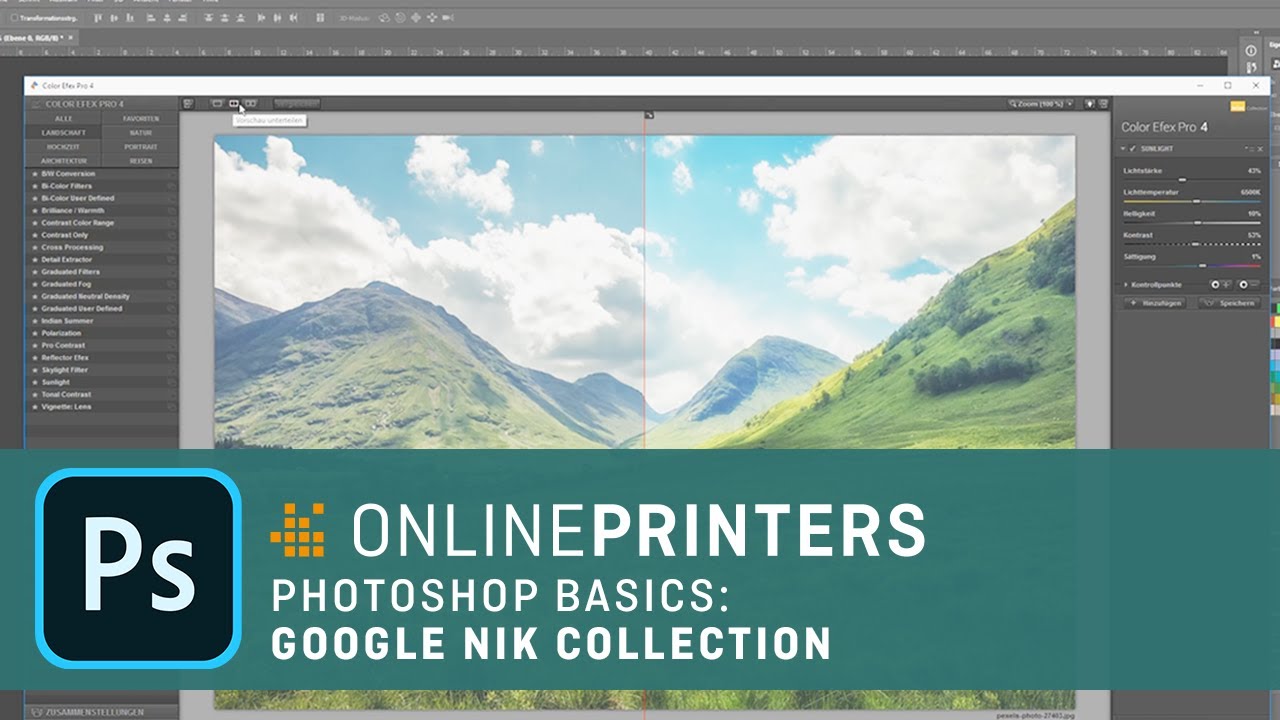Click the 3D roll icon in options bar
This screenshot has height=720, width=1280.
[x=400, y=17]
